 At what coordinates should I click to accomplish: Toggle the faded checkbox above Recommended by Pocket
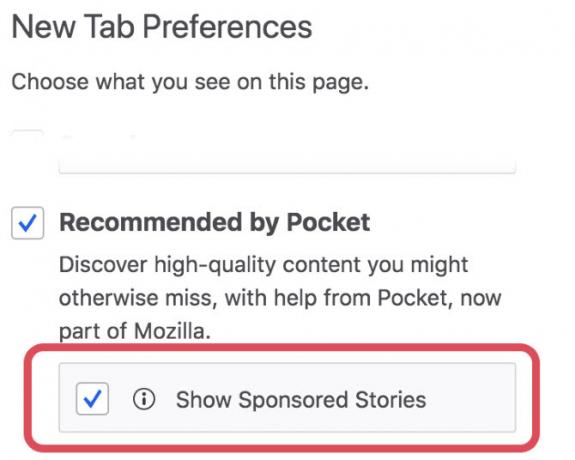(x=28, y=136)
